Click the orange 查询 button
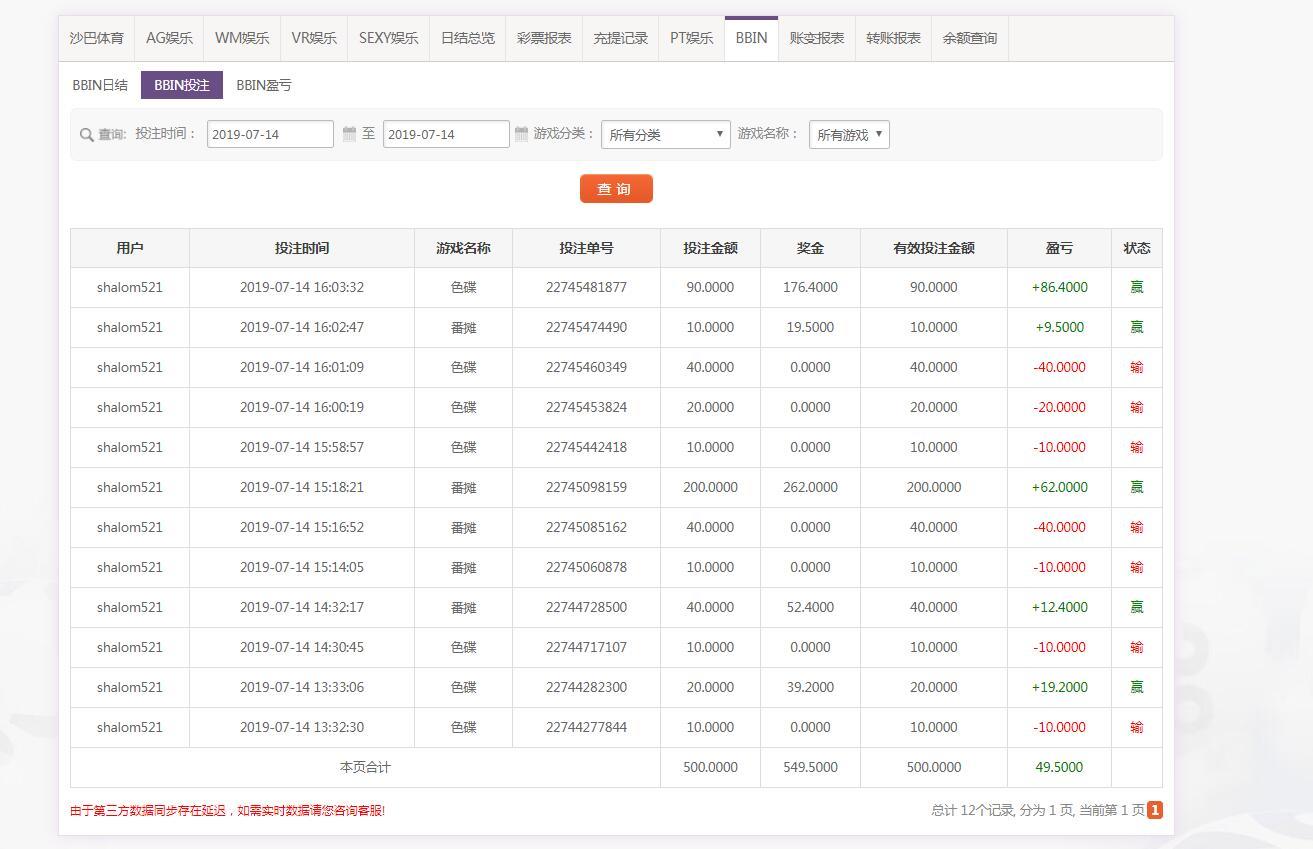 [x=616, y=189]
